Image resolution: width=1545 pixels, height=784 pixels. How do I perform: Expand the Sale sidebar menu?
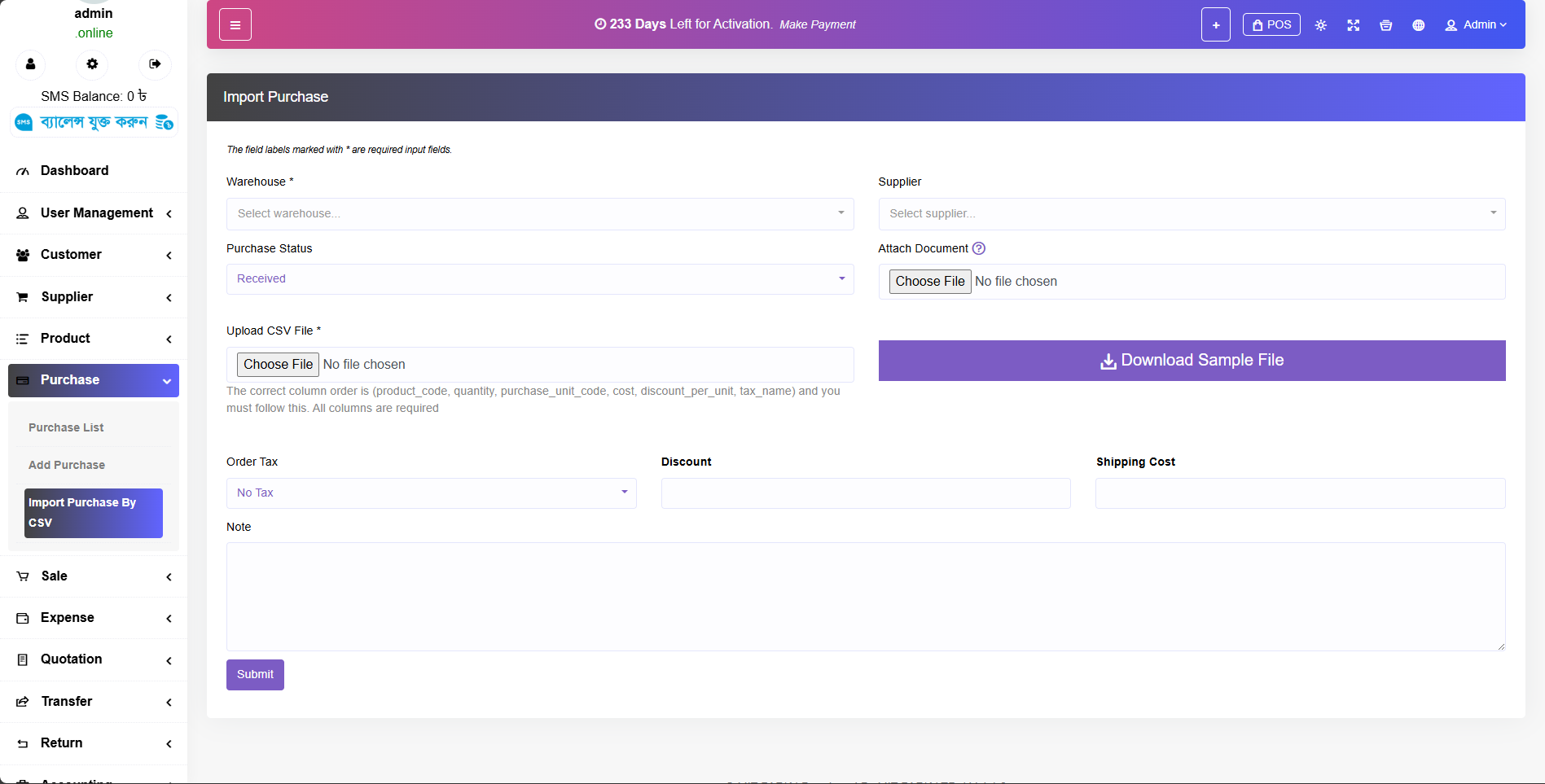pos(94,576)
